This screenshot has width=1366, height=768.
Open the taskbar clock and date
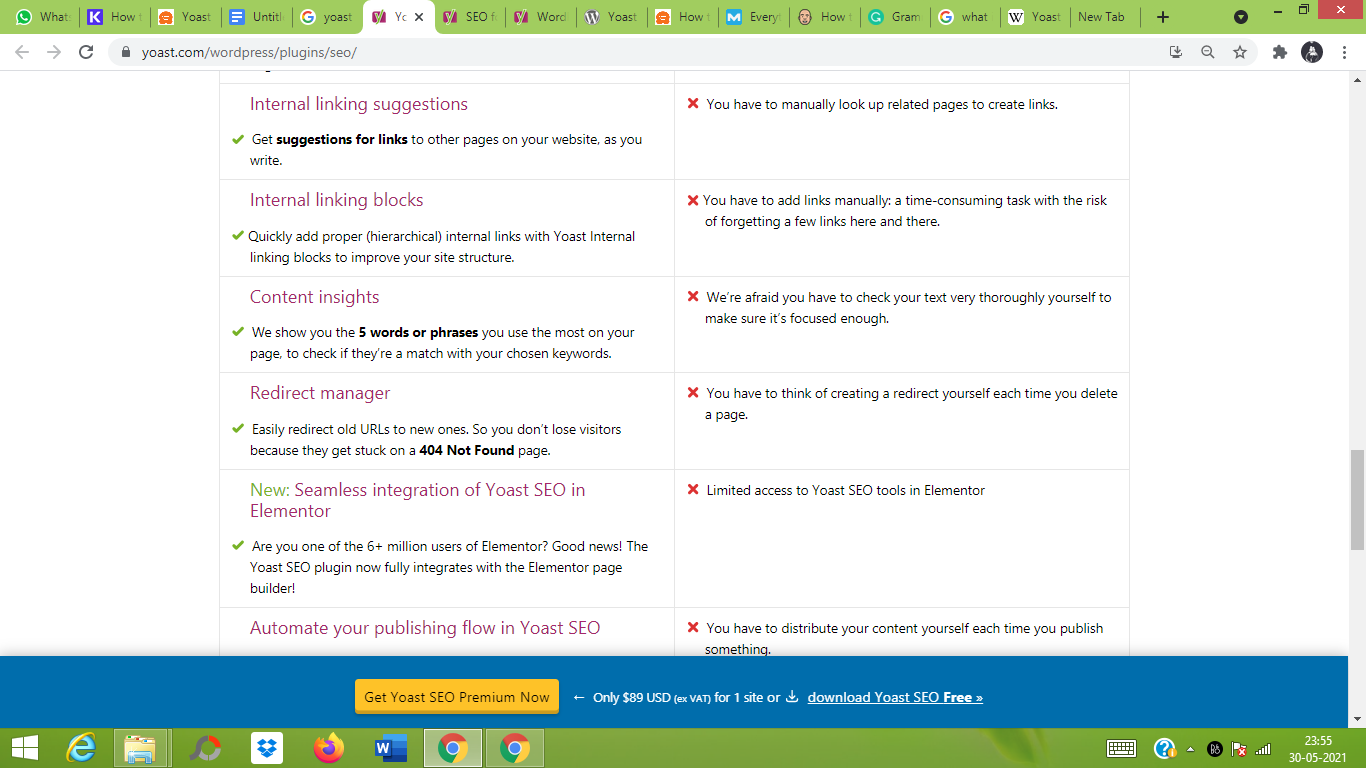tap(1318, 748)
